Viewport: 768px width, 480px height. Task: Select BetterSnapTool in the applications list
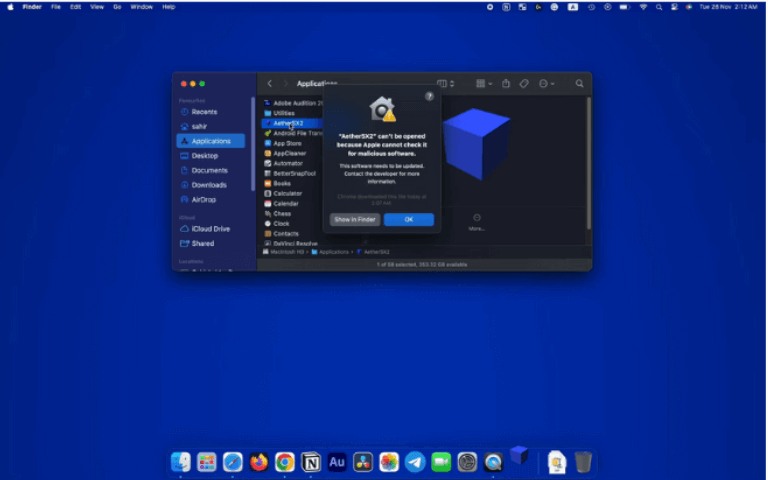293,173
